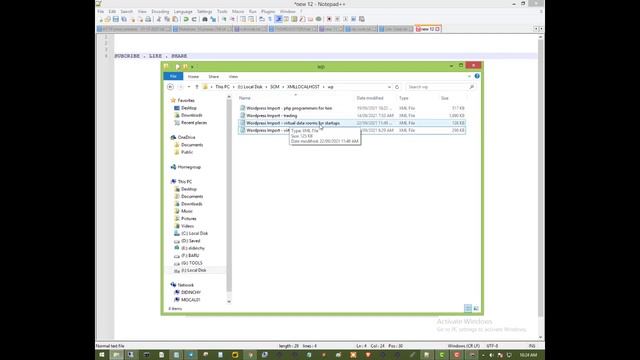Open the Notepad++ Language menu

point(183,11)
